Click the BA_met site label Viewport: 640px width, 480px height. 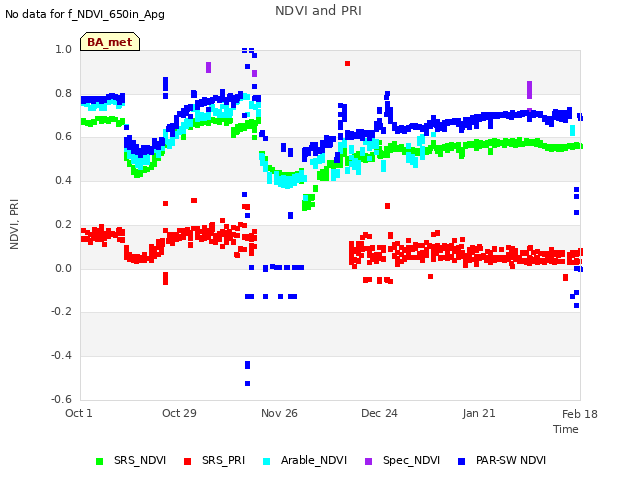pos(110,42)
